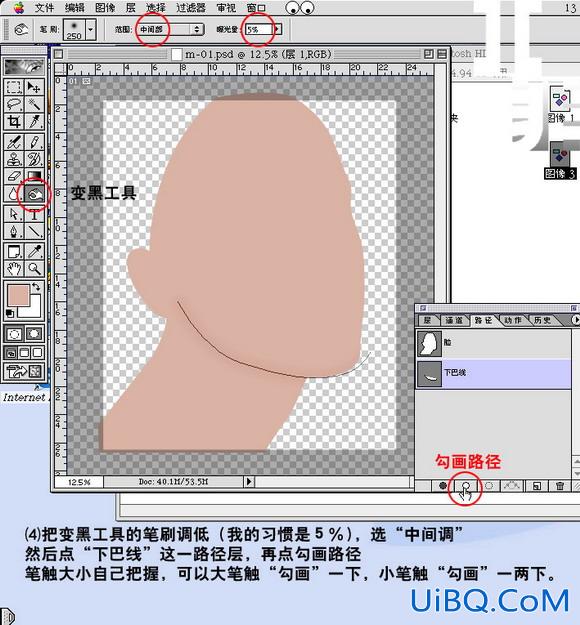580x625 pixels.
Task: Switch to Standard edit mode
Action: click(x=14, y=334)
